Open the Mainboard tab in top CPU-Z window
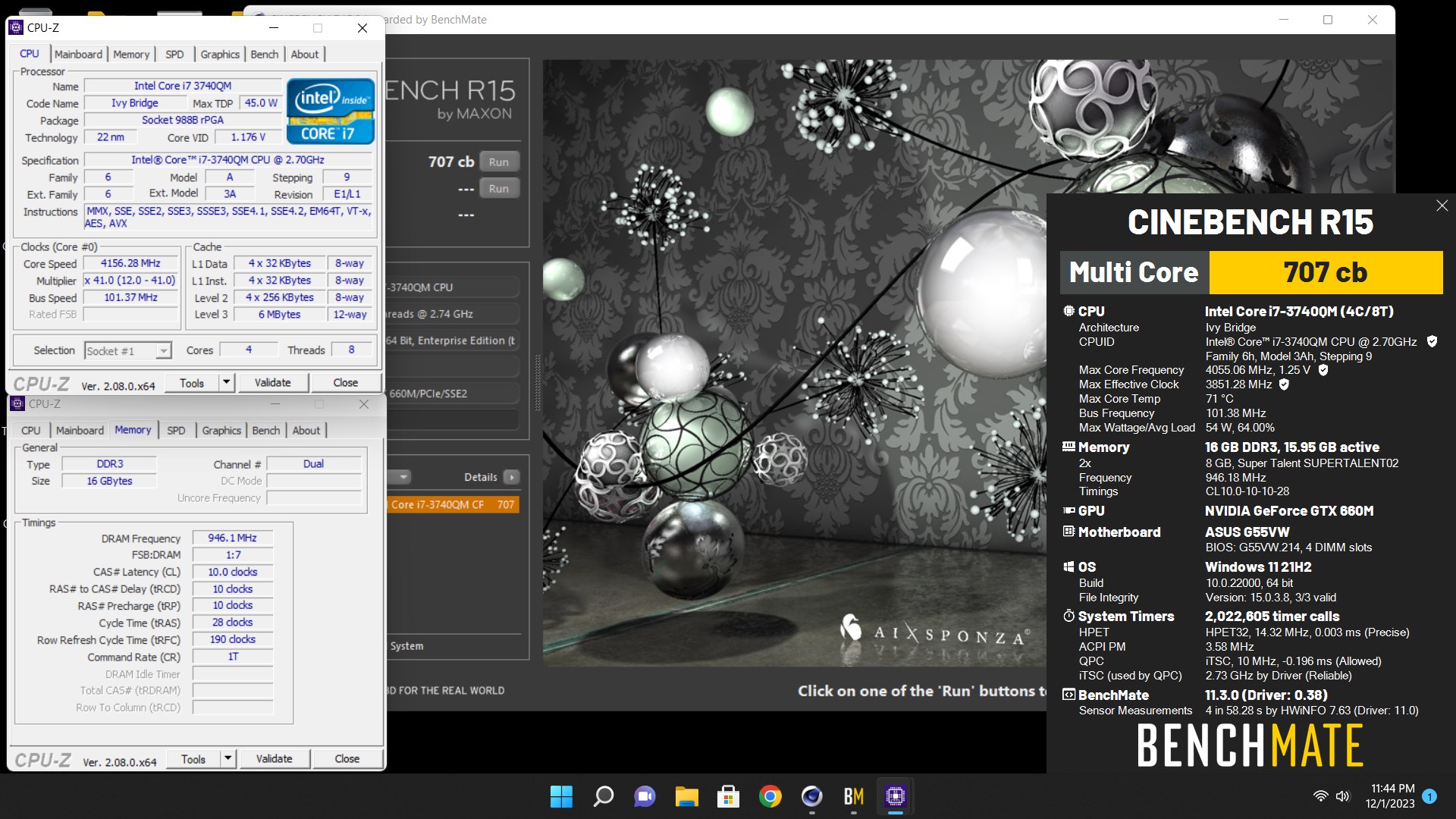Screen dimensions: 1456x819 78,55
